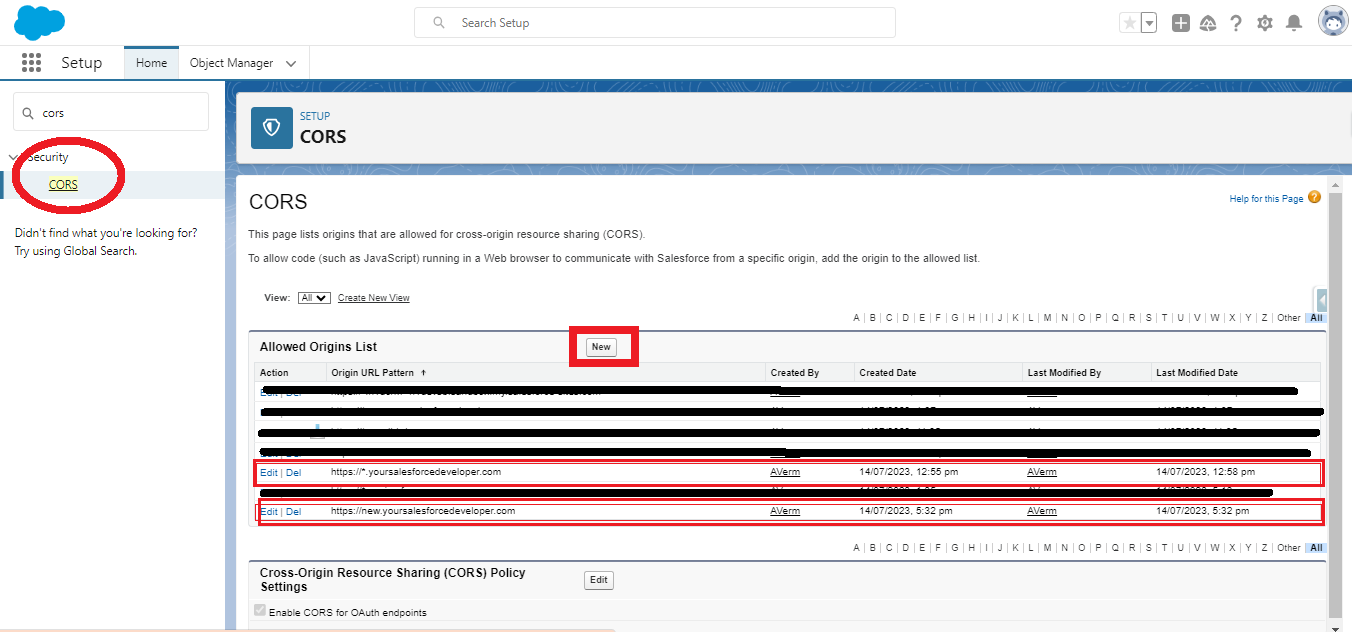Focus the Search Setup field
The image size is (1352, 632).
pos(655,22)
